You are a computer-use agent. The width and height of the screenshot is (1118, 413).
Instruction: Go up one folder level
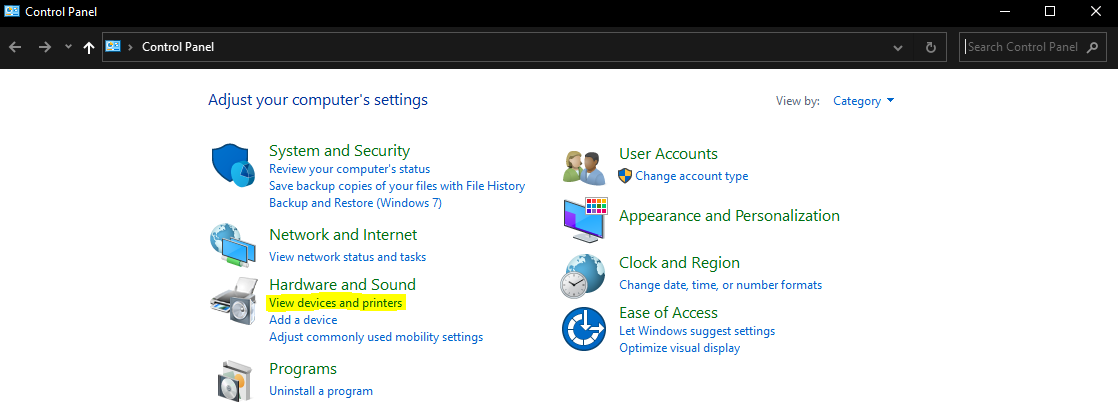88,47
